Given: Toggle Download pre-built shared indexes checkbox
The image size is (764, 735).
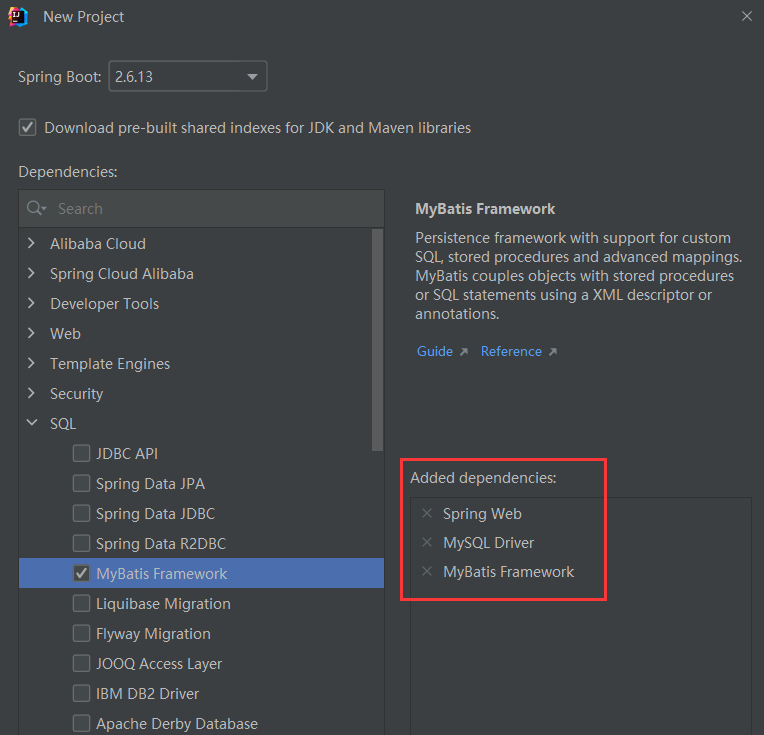Looking at the screenshot, I should pos(27,128).
